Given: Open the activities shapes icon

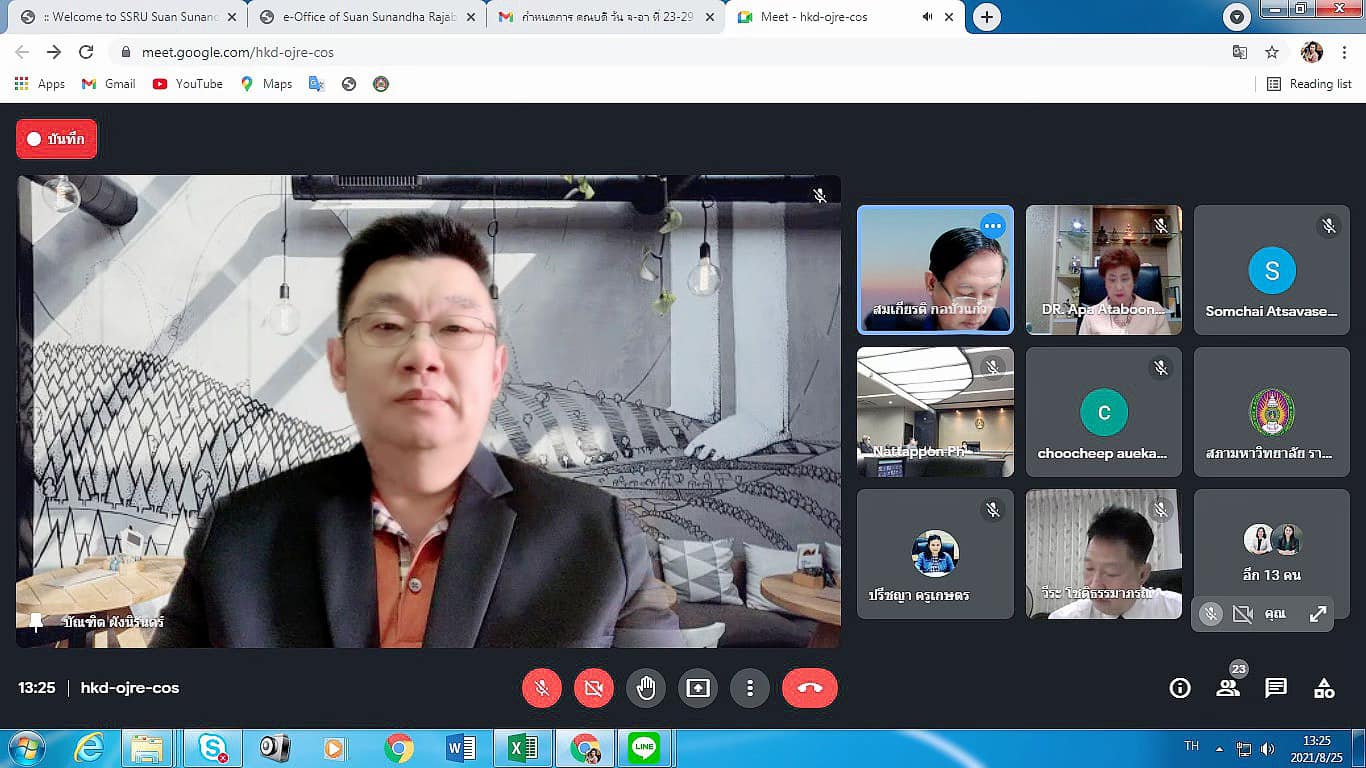Looking at the screenshot, I should coord(1324,688).
